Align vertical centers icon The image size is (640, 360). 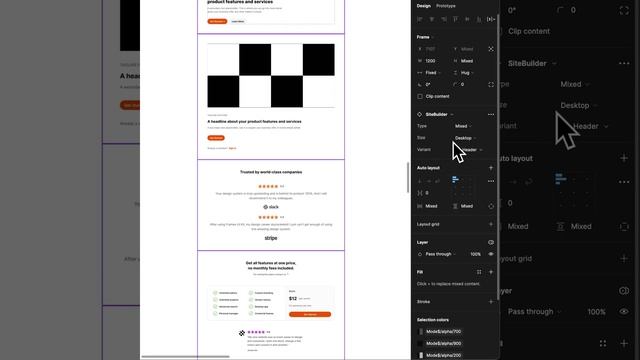[467, 19]
